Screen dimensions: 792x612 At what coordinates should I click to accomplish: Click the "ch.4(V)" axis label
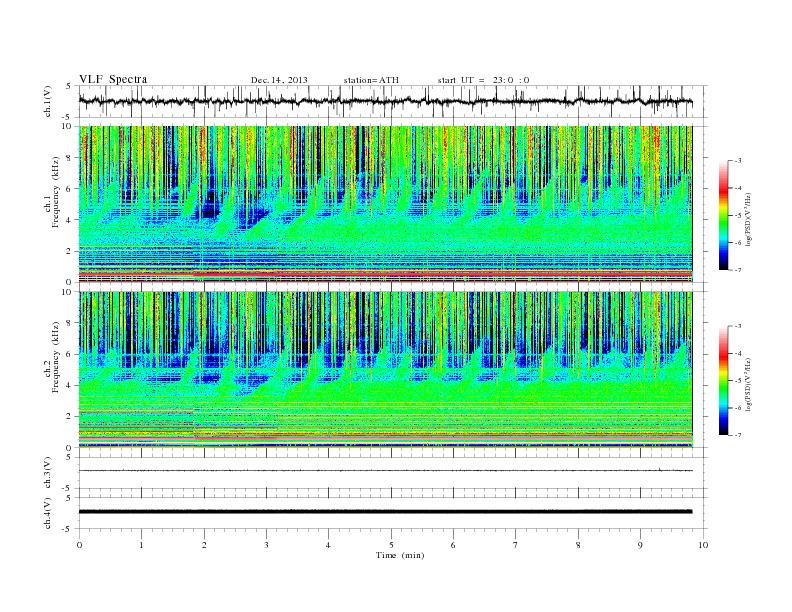point(48,513)
